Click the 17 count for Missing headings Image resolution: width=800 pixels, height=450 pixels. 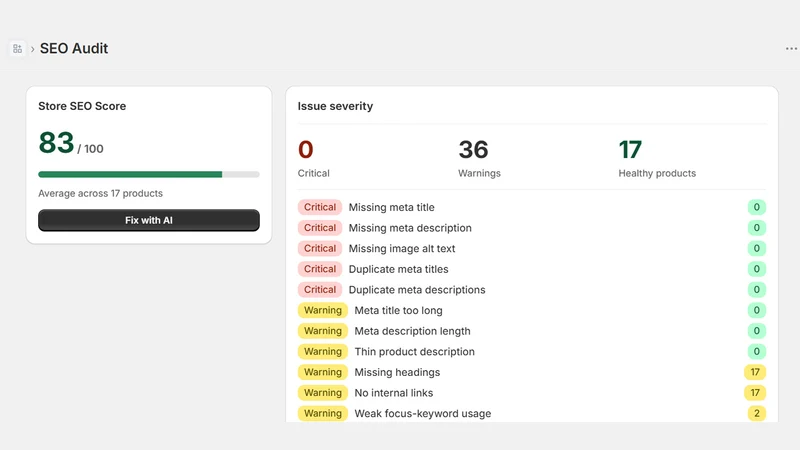(x=755, y=372)
